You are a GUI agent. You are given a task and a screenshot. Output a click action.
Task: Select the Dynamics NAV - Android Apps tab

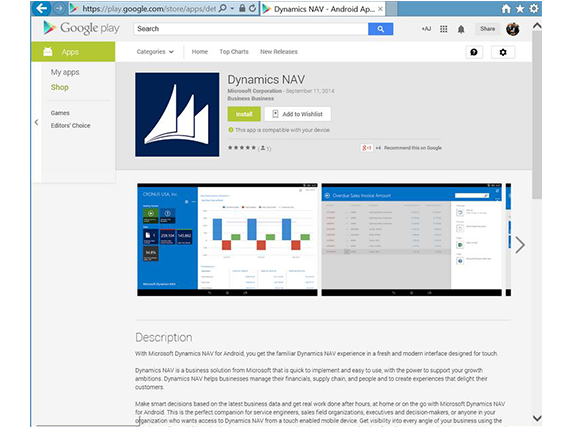coord(322,9)
